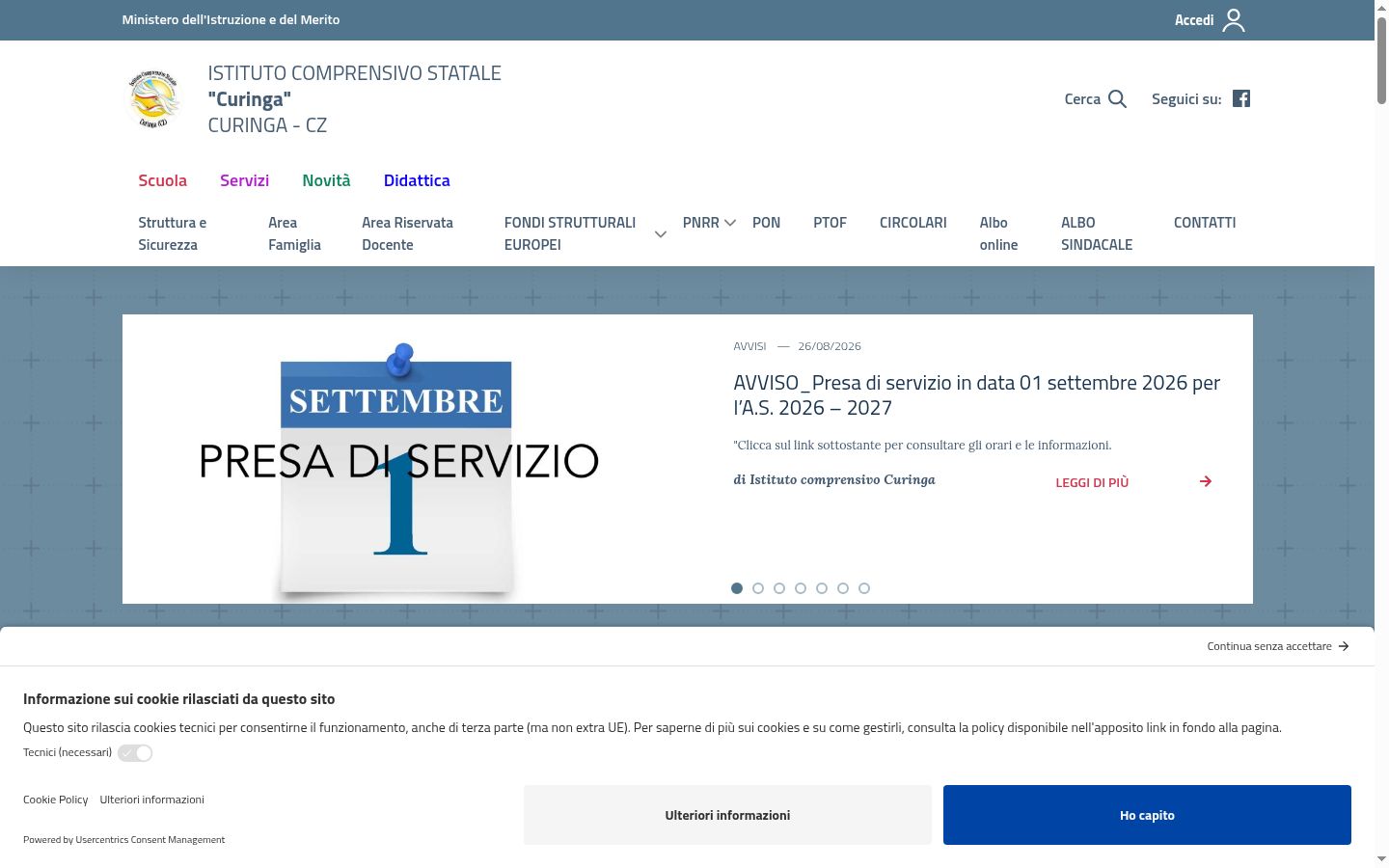
Task: Open the Albo online menu item
Action: pos(998,233)
